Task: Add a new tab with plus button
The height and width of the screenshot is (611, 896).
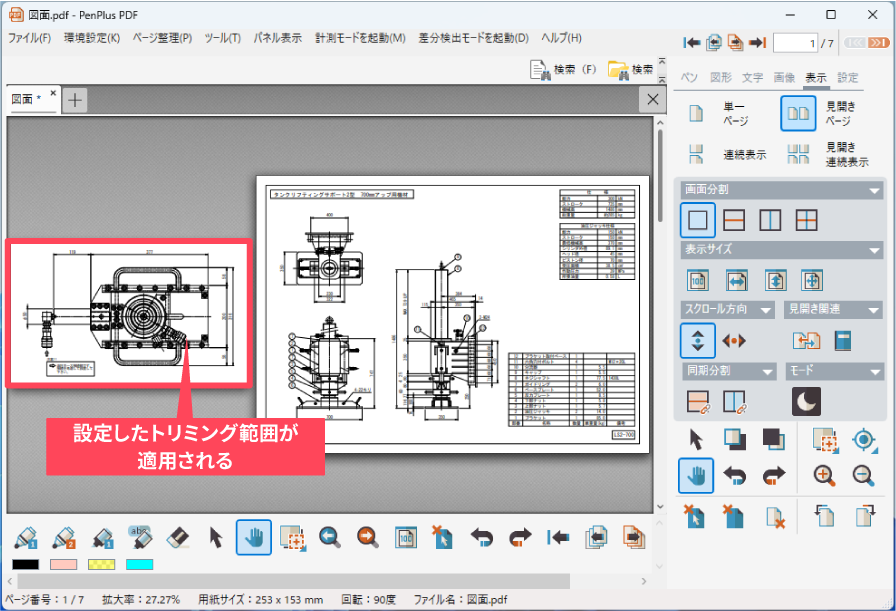Action: click(76, 99)
